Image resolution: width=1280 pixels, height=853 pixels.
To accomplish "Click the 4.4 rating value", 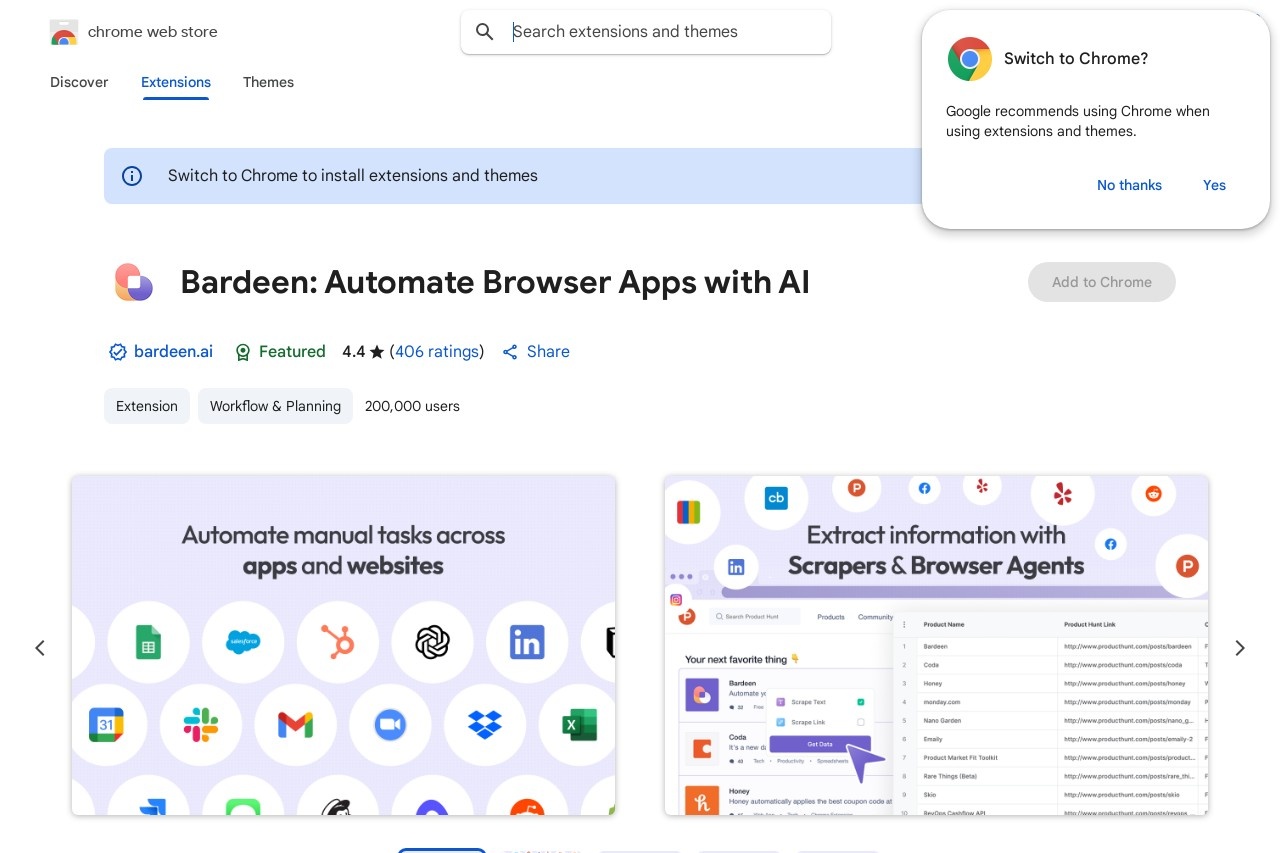I will [353, 352].
